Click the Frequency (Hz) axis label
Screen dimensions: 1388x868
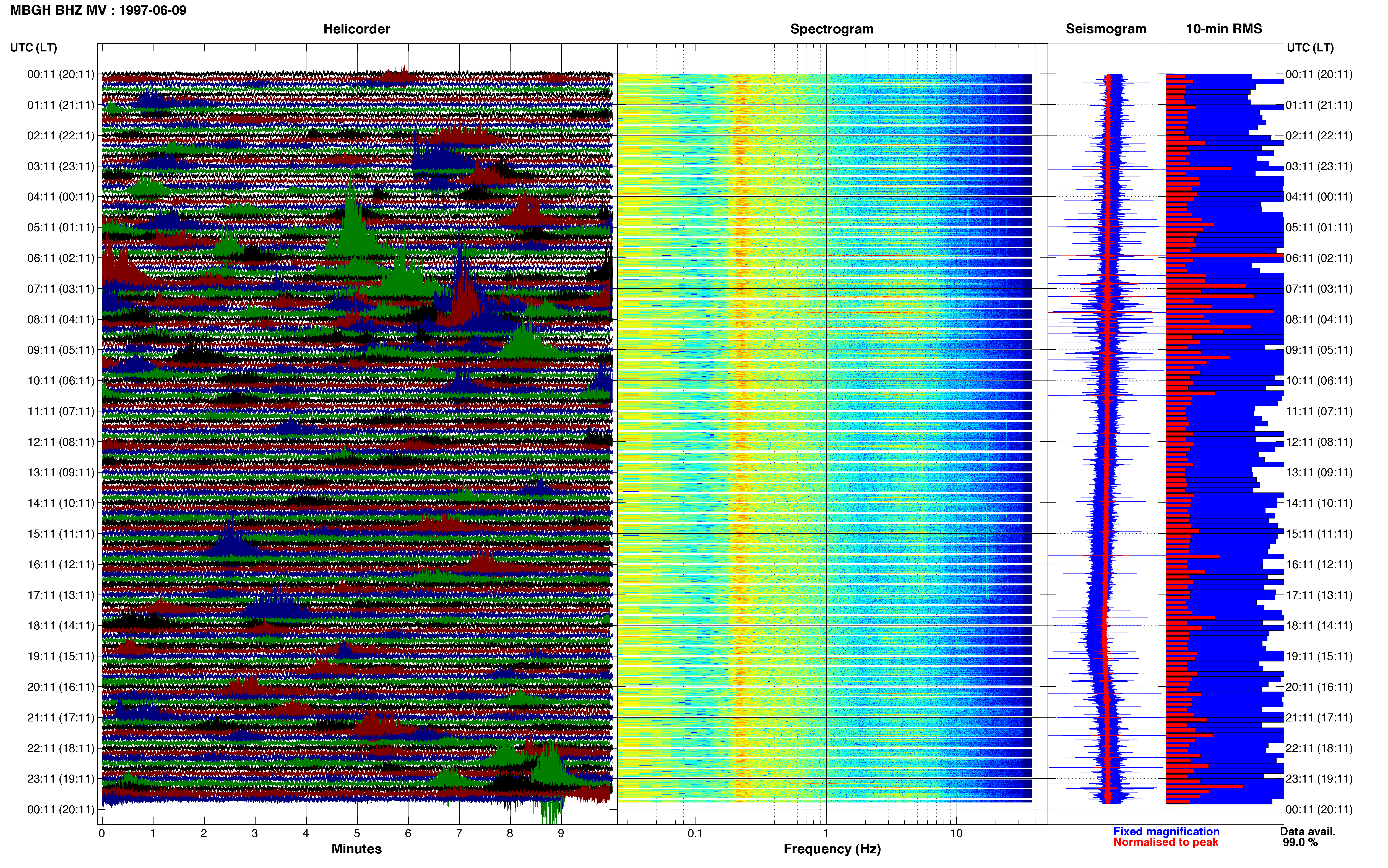[832, 849]
